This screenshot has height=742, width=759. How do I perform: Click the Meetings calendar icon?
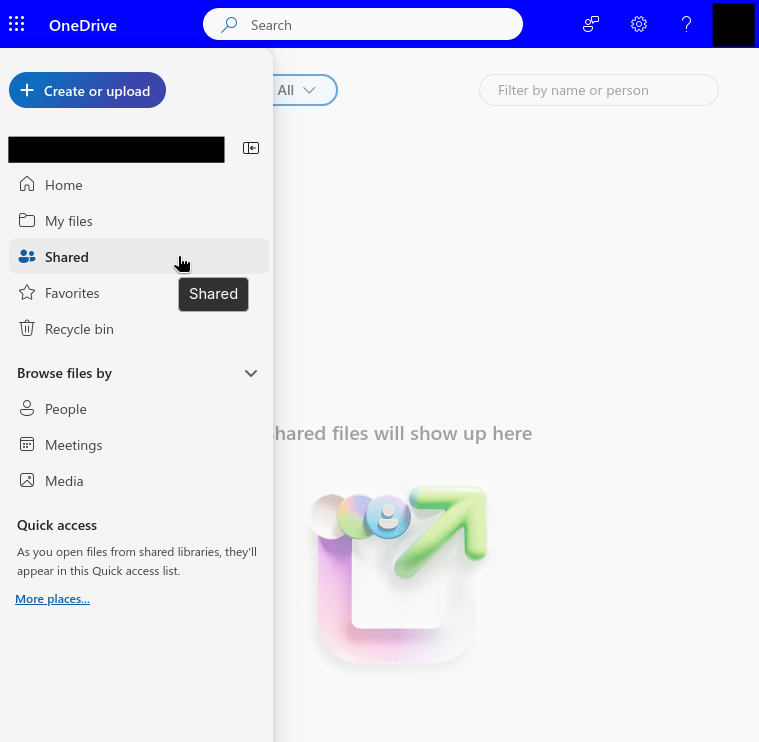pyautogui.click(x=27, y=444)
